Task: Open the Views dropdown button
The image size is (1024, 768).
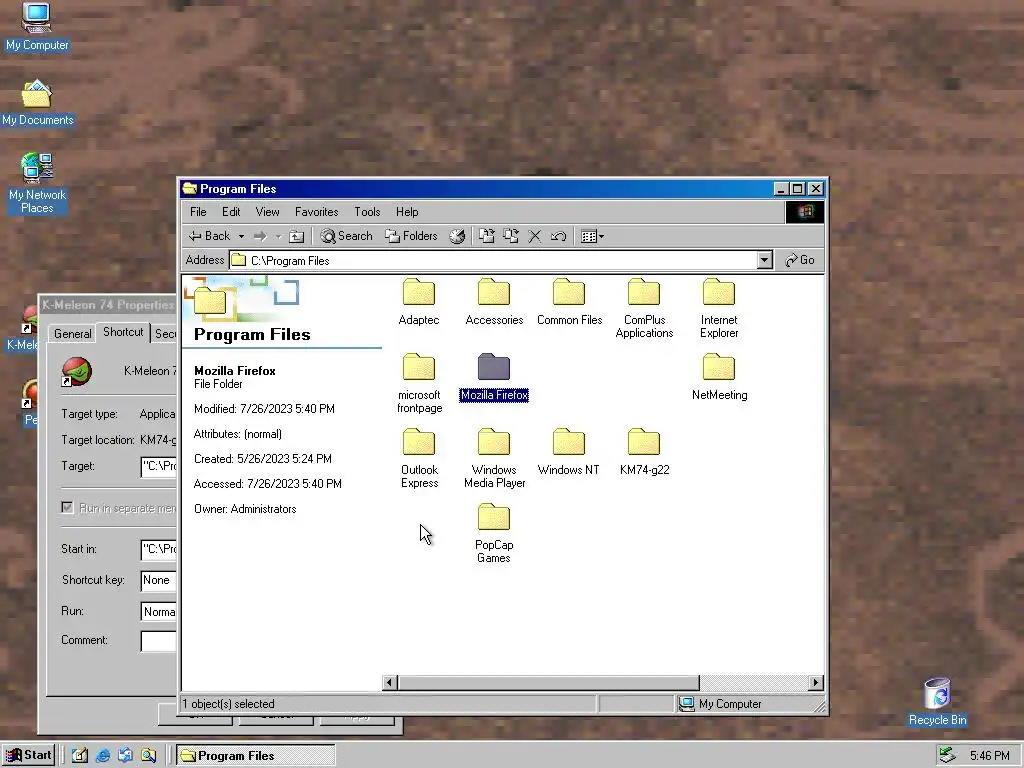Action: point(592,236)
